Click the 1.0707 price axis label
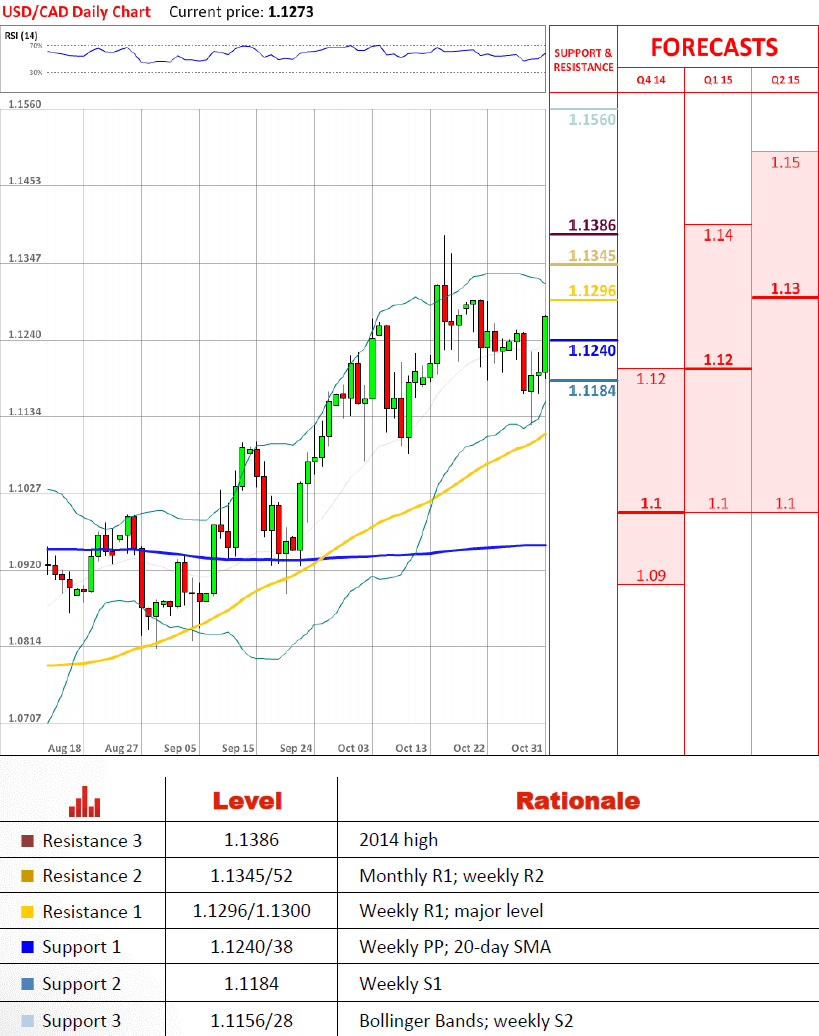 (x=24, y=718)
